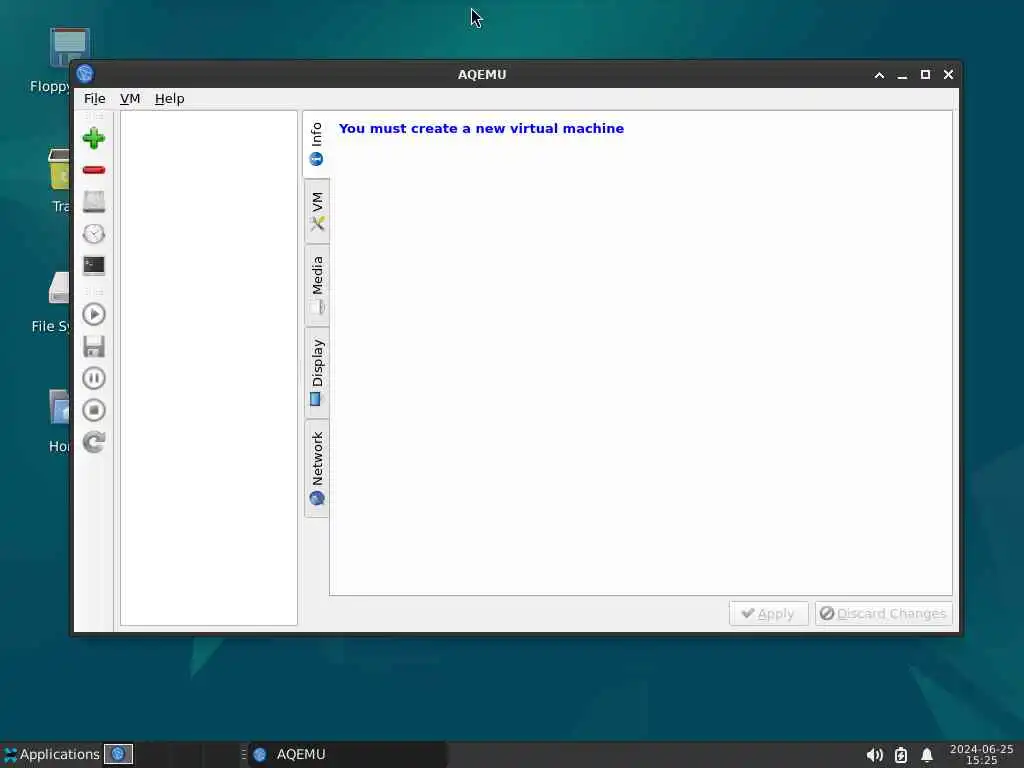The height and width of the screenshot is (768, 1024).
Task: Minimize the AQEMU window
Action: [902, 75]
